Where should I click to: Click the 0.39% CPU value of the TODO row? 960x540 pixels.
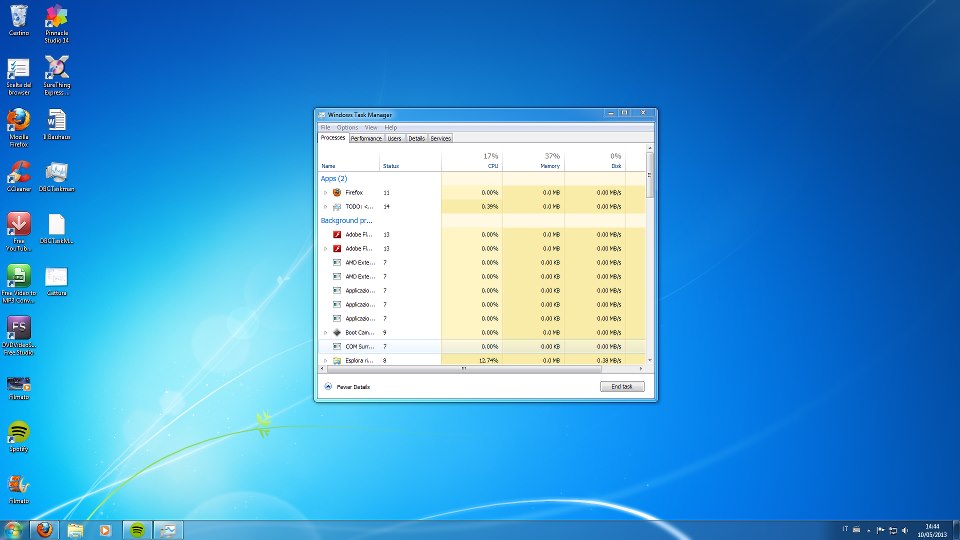pyautogui.click(x=490, y=207)
